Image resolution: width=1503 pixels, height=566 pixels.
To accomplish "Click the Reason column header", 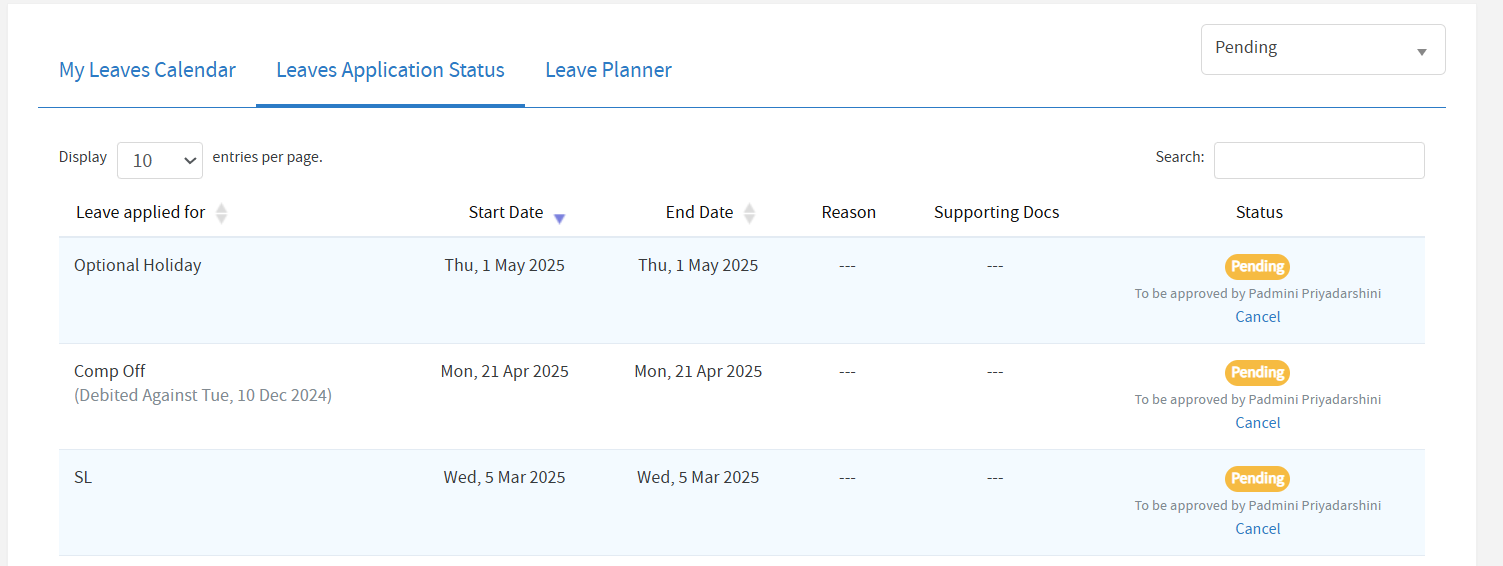I will tap(848, 213).
